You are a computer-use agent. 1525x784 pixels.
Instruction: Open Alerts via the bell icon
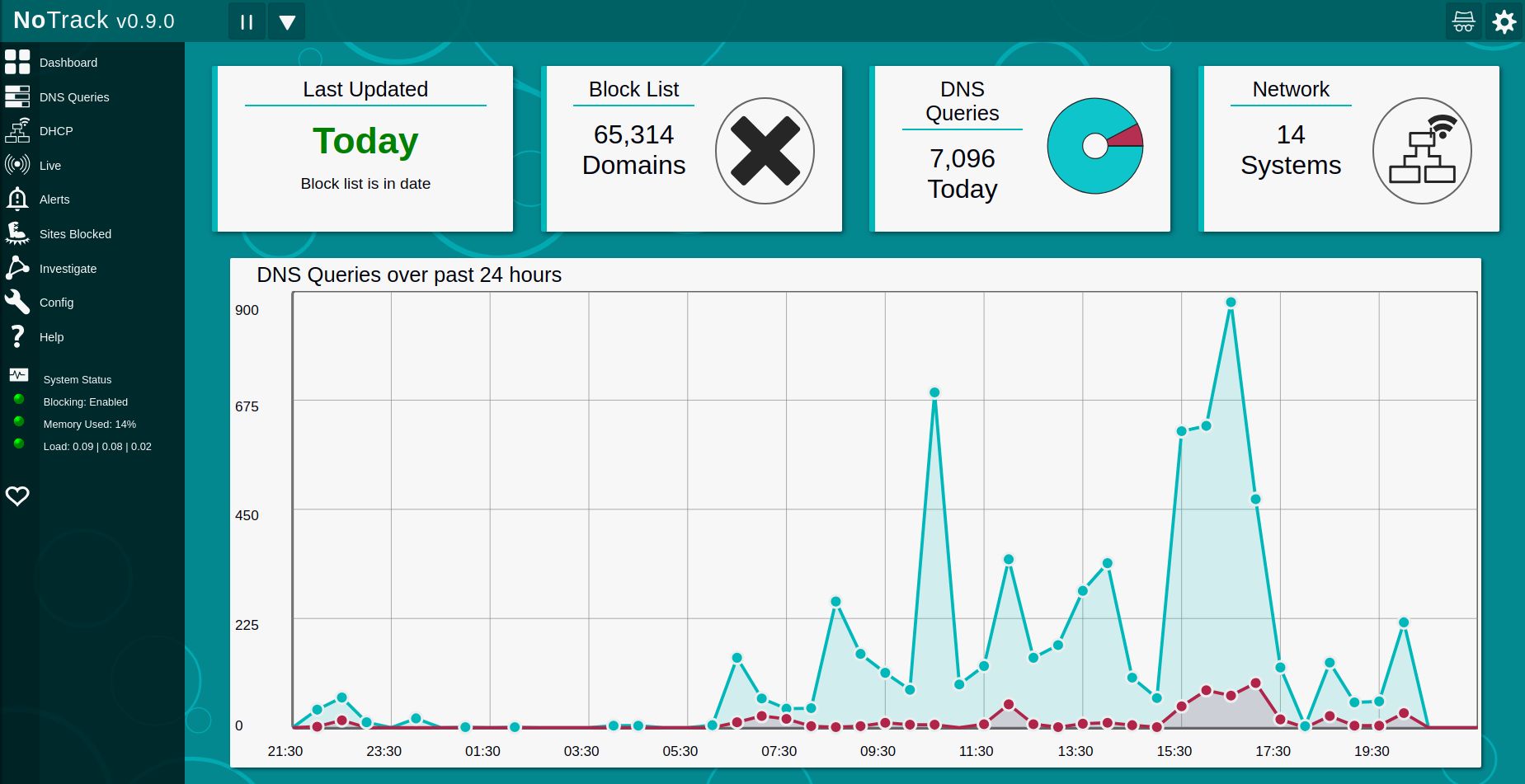pos(17,200)
